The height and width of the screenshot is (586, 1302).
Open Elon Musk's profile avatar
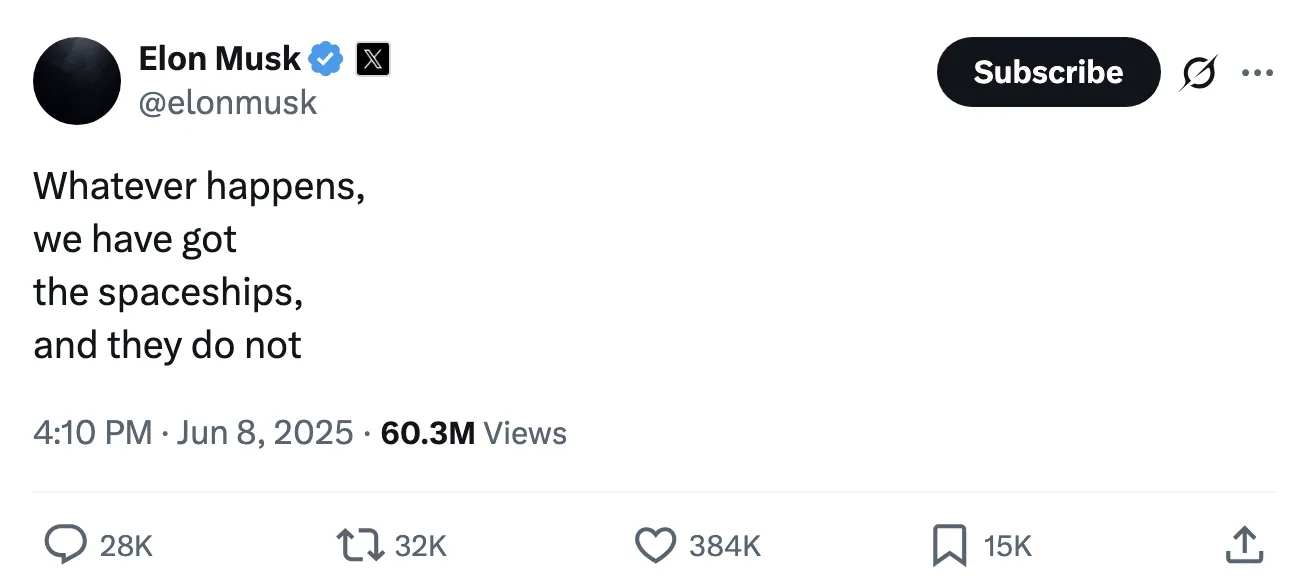pos(77,81)
